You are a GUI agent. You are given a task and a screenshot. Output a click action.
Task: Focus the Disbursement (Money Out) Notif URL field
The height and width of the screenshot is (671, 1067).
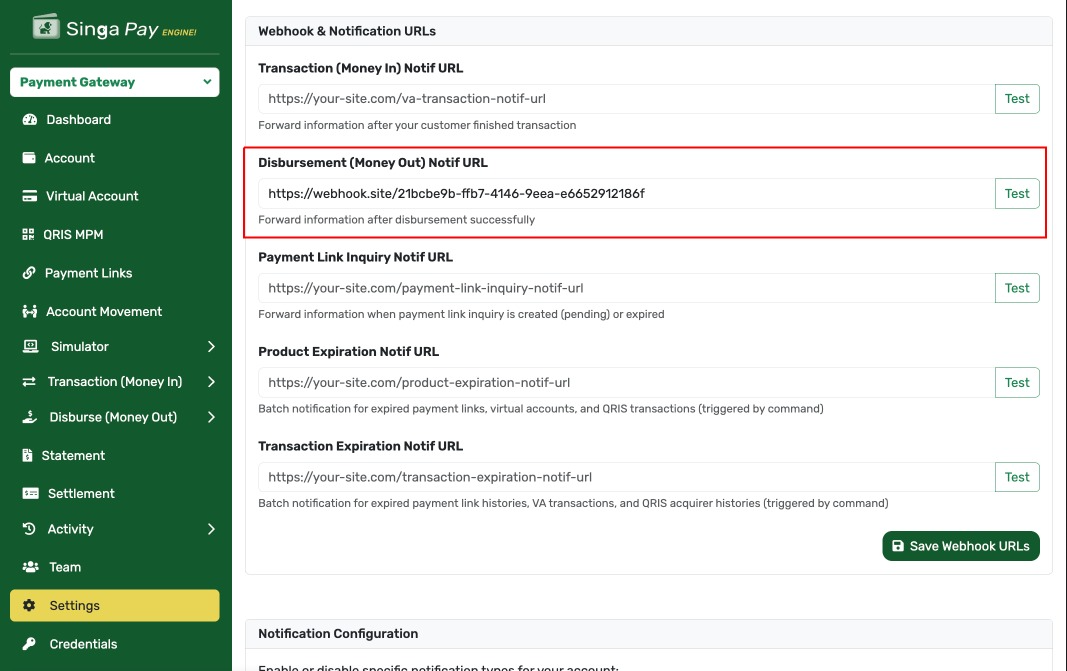pos(626,193)
